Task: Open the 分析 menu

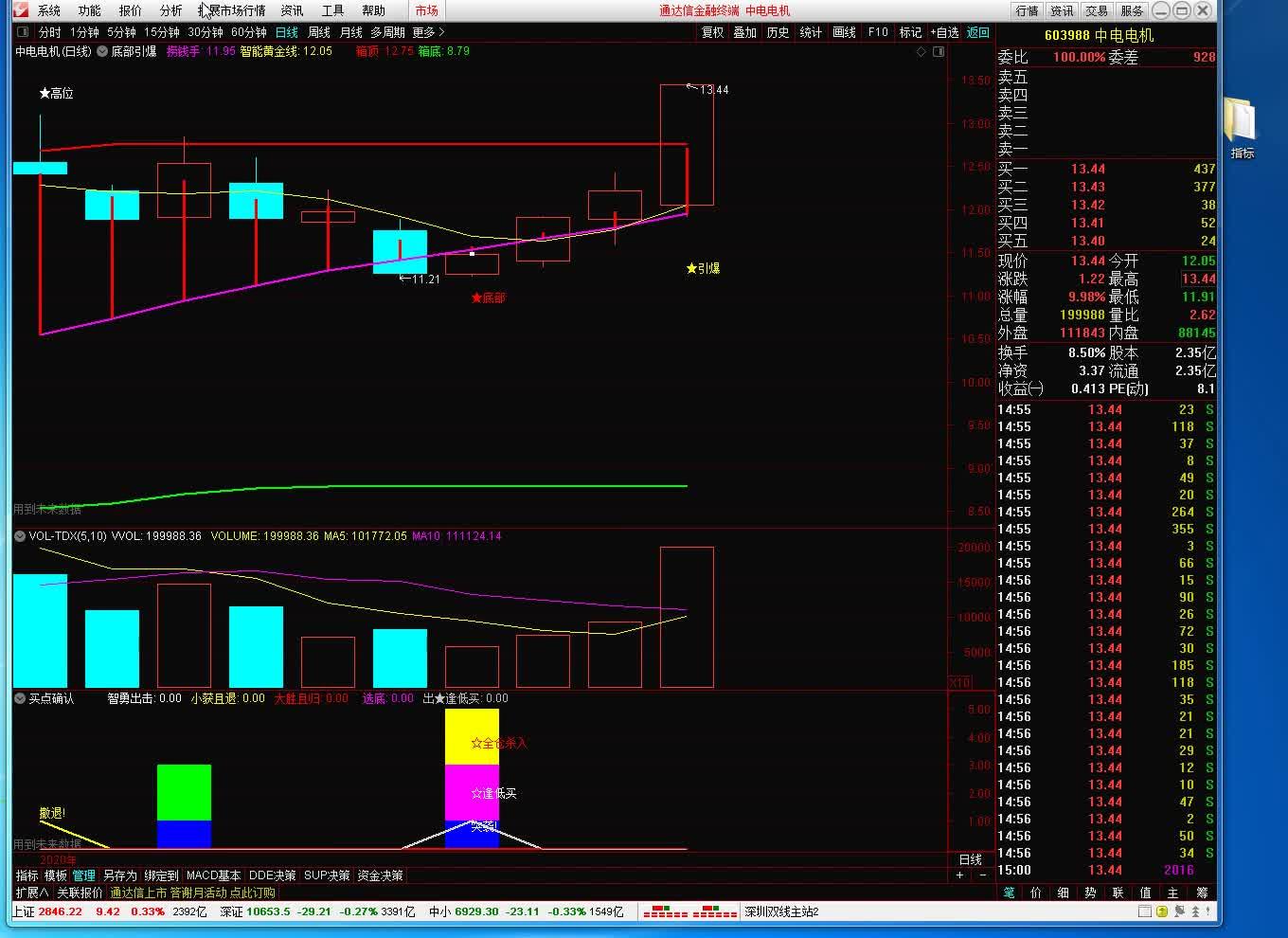Action: pyautogui.click(x=170, y=10)
